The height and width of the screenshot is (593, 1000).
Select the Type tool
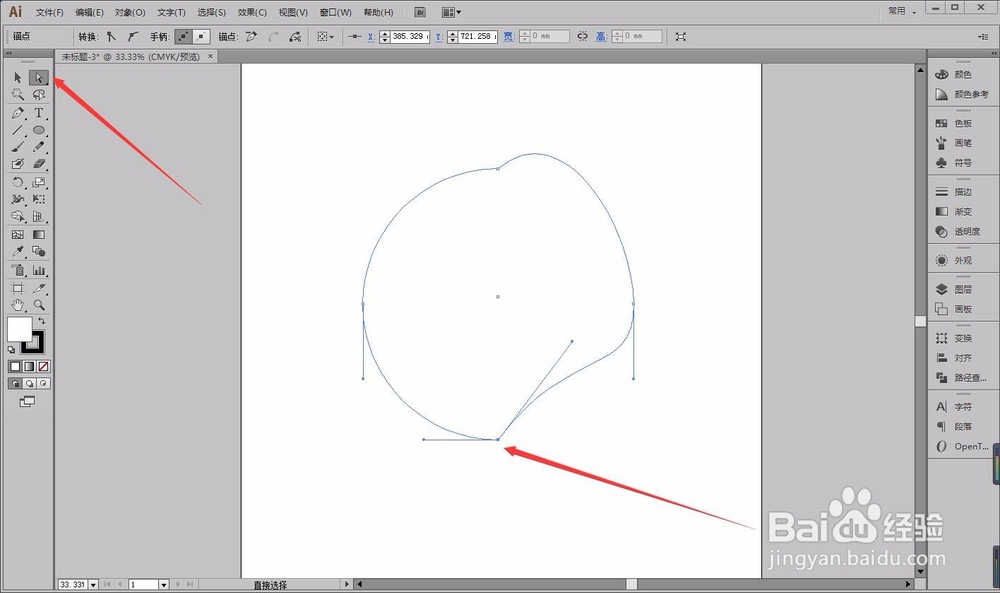click(x=38, y=113)
